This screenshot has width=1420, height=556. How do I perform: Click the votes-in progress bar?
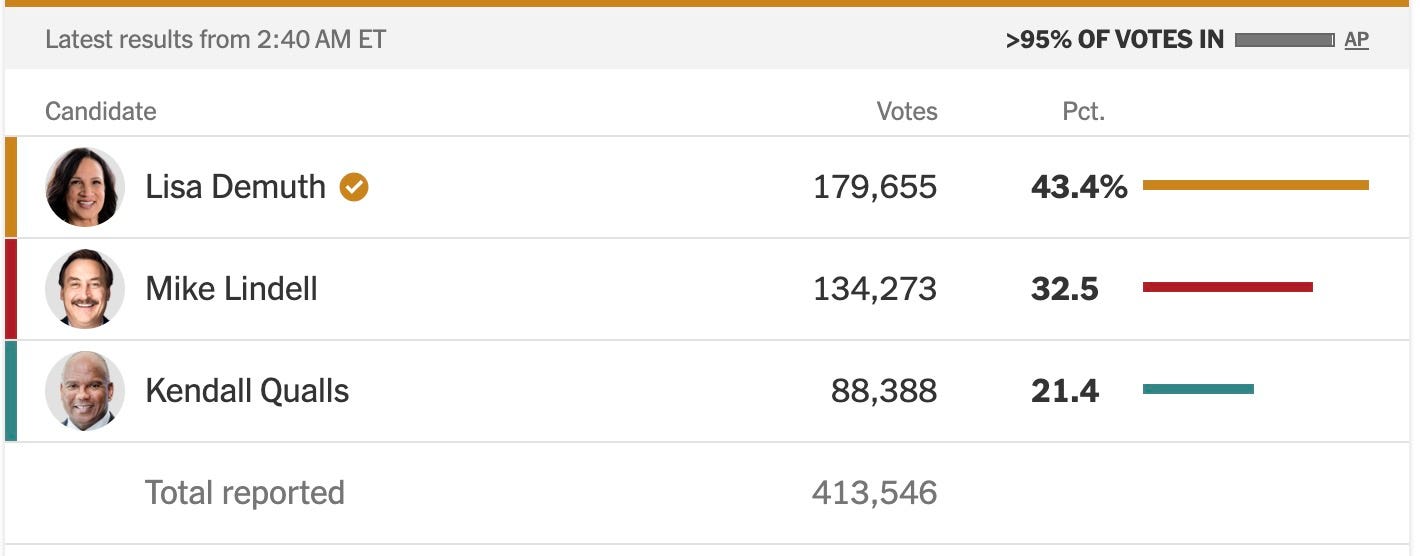point(1285,40)
